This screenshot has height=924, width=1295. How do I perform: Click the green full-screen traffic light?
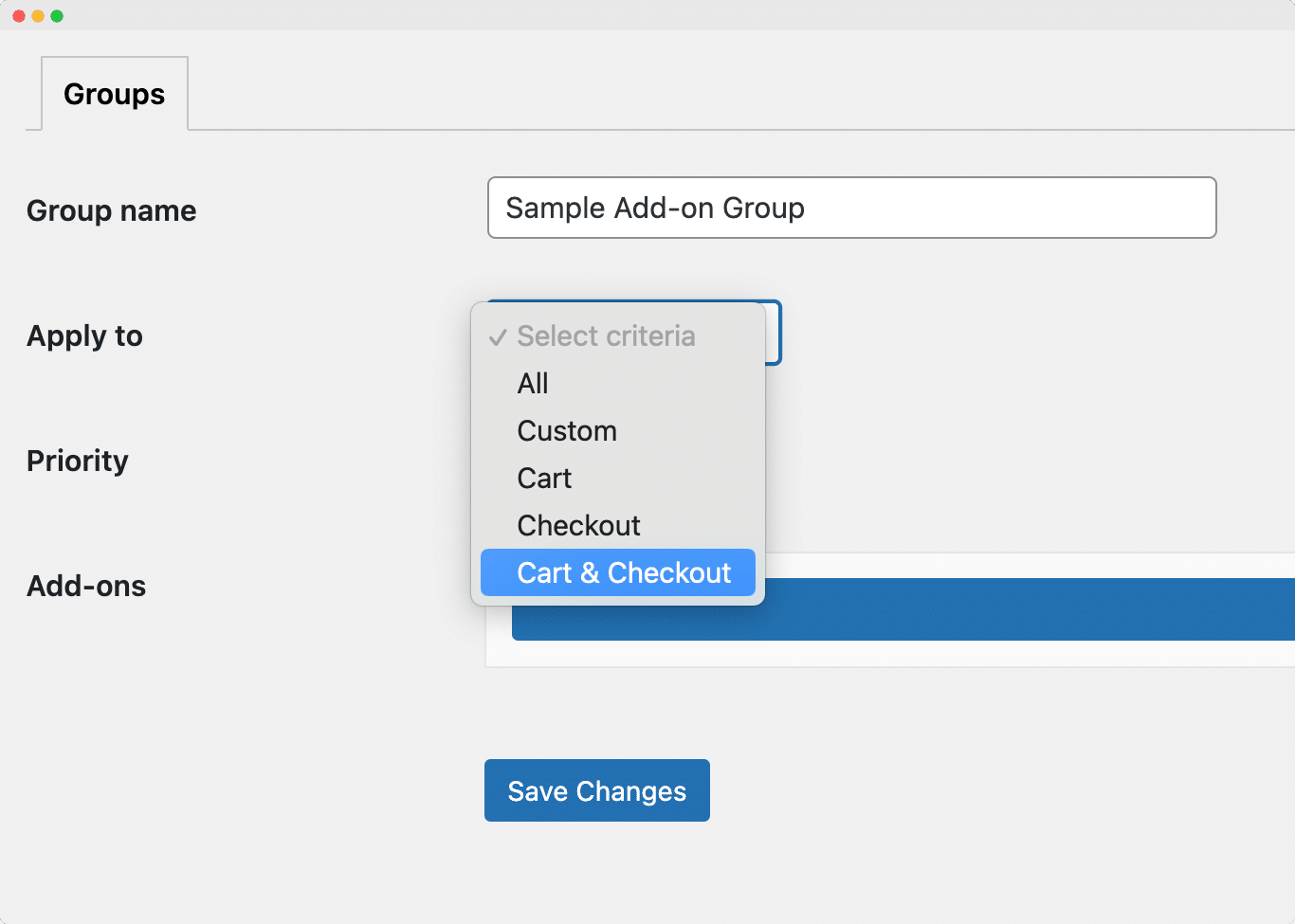tap(57, 15)
